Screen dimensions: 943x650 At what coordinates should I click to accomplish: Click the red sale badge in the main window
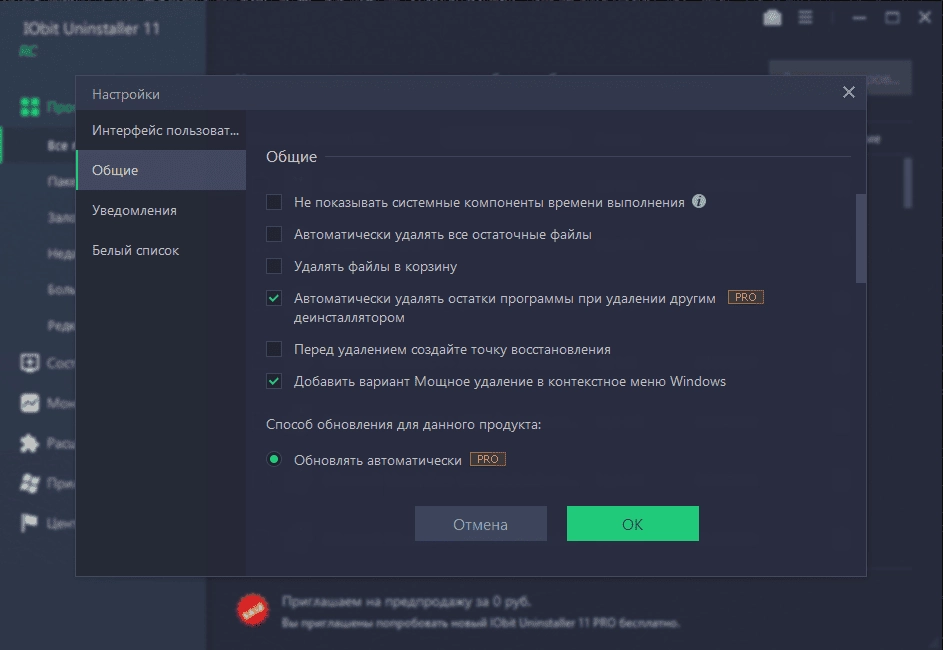coord(253,610)
